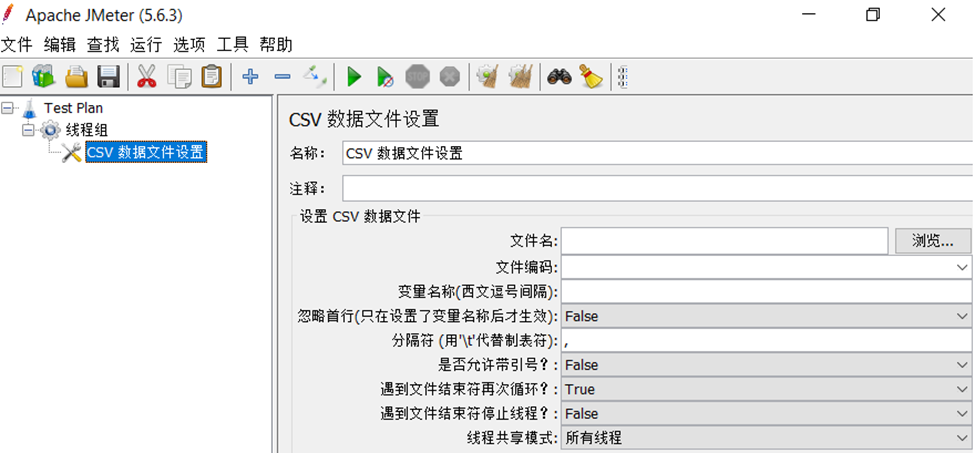Open the 忽略首行 dropdown
Viewport: 975px width, 453px height.
(961, 316)
